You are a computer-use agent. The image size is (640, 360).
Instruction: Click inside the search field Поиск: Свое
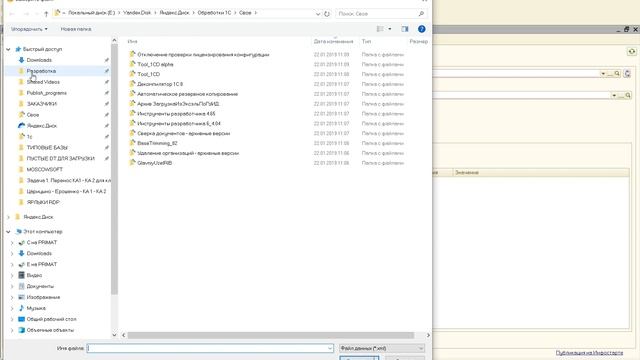click(376, 14)
